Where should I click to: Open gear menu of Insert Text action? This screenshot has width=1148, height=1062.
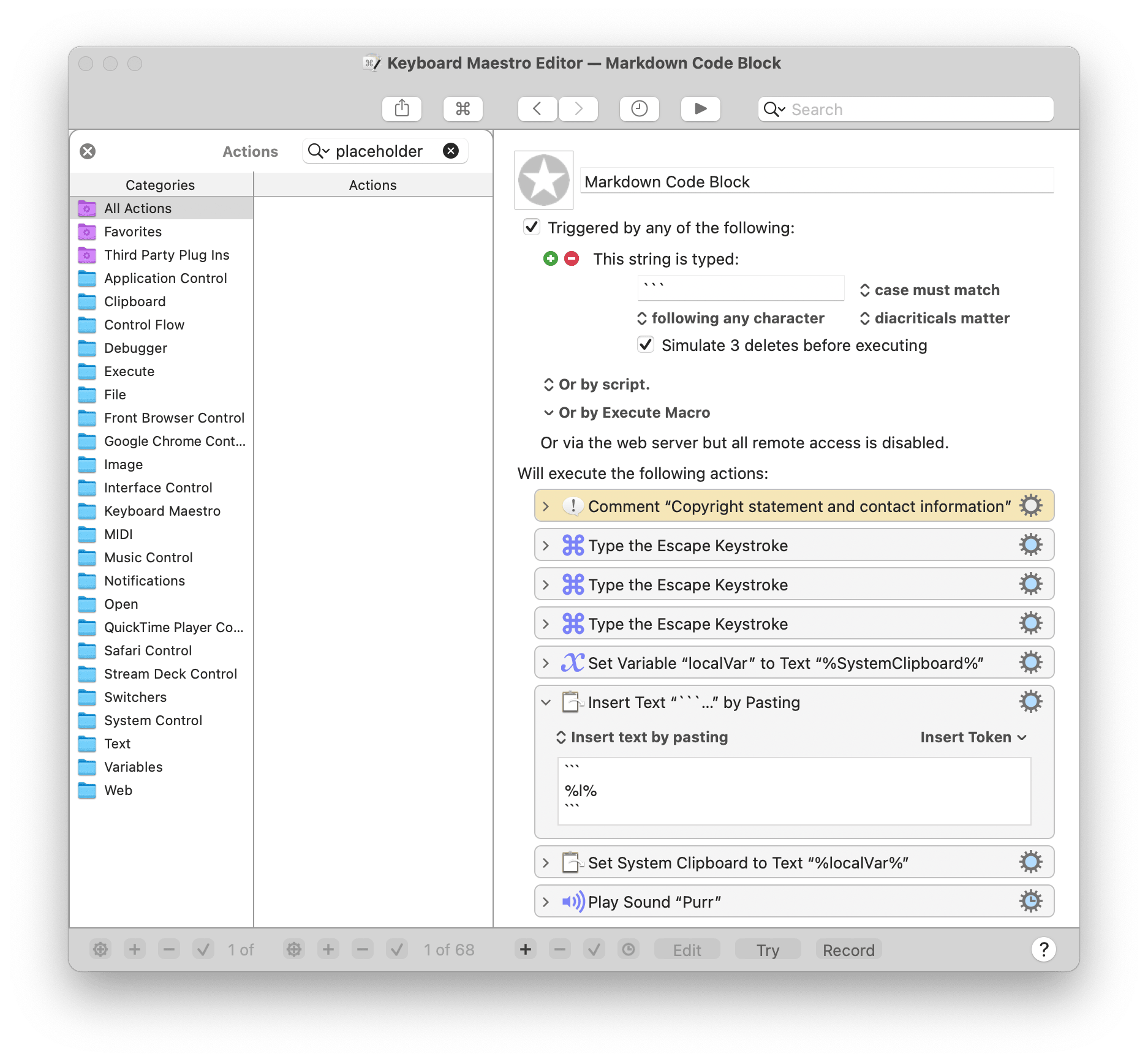(1030, 702)
